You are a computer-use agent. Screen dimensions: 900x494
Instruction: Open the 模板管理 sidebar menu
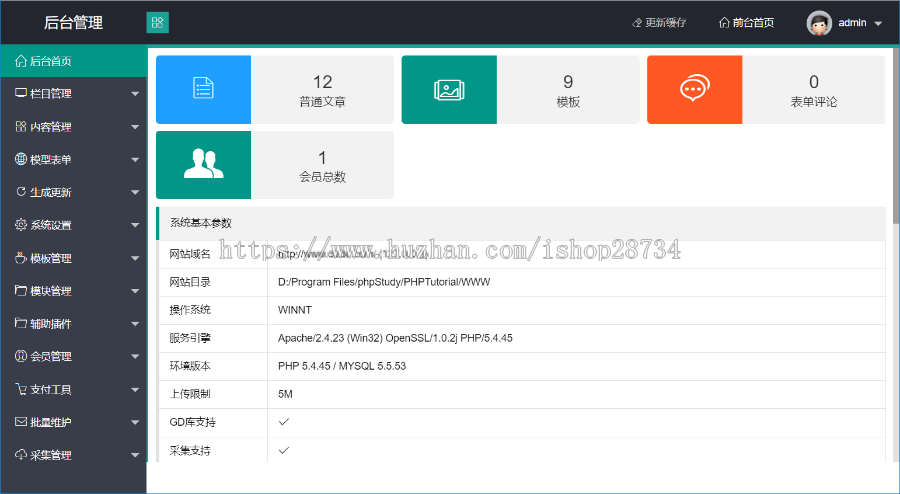[x=51, y=258]
